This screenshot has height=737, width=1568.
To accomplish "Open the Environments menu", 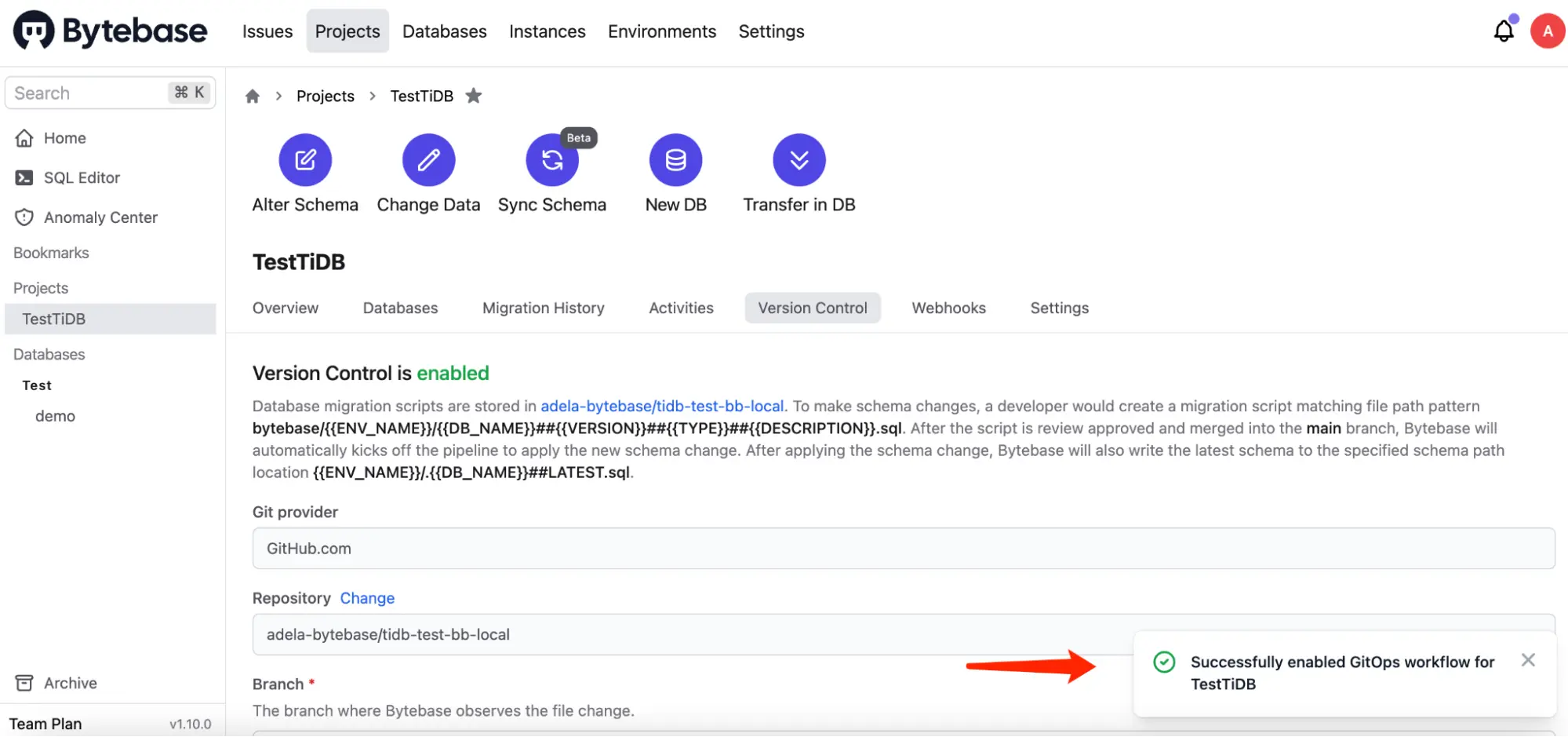I will tap(661, 31).
